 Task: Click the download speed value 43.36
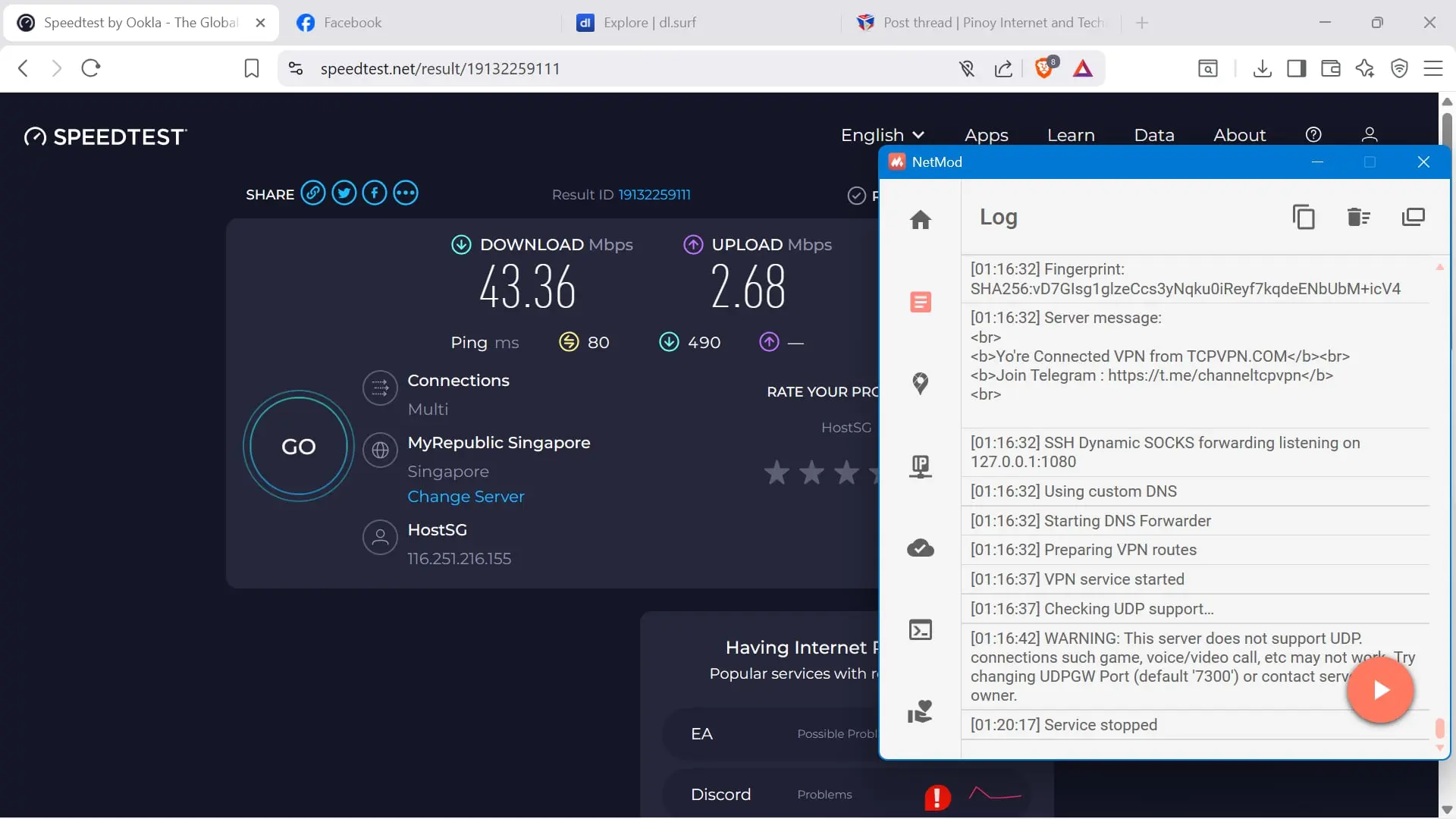(528, 287)
